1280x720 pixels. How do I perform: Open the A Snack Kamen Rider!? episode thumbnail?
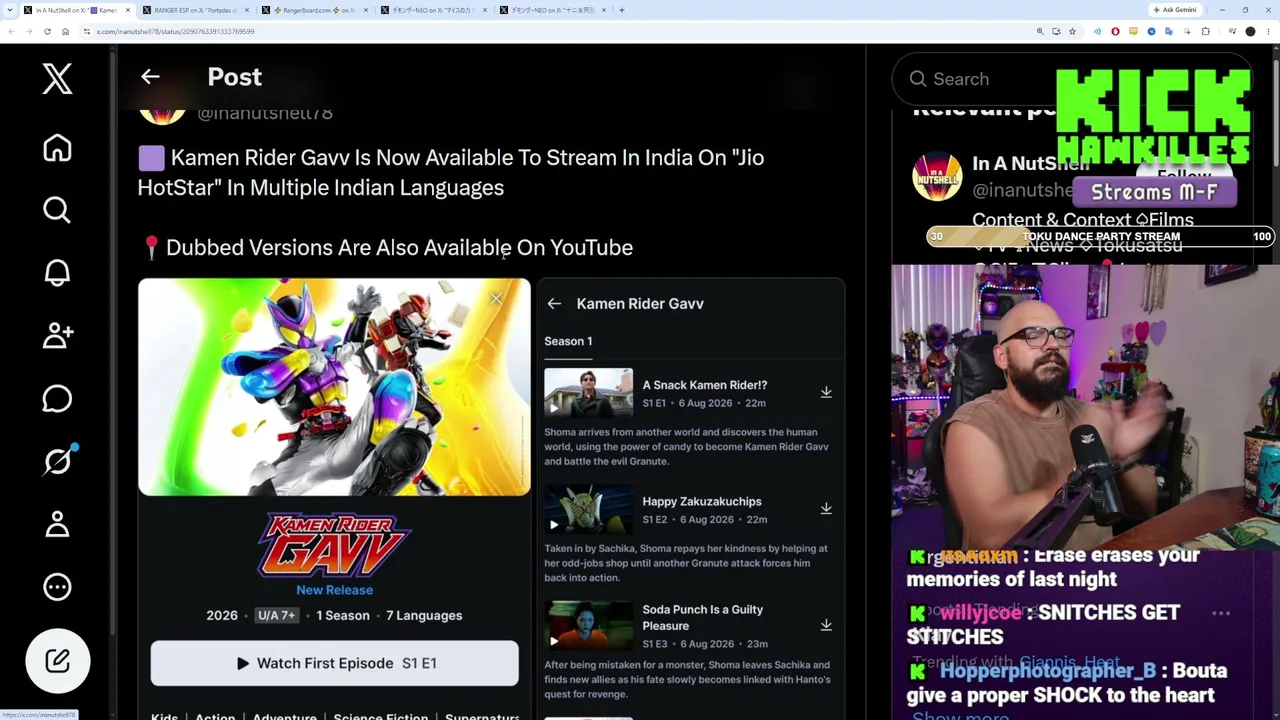(588, 392)
